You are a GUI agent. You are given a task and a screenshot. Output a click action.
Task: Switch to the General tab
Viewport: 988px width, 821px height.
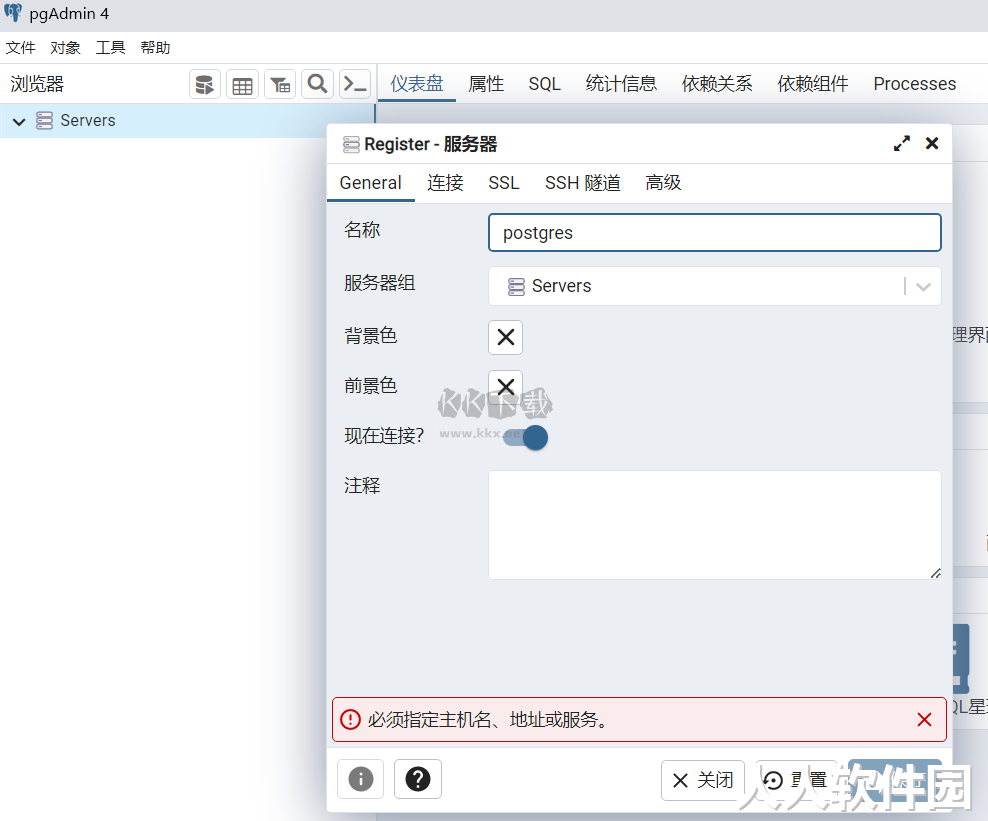370,183
